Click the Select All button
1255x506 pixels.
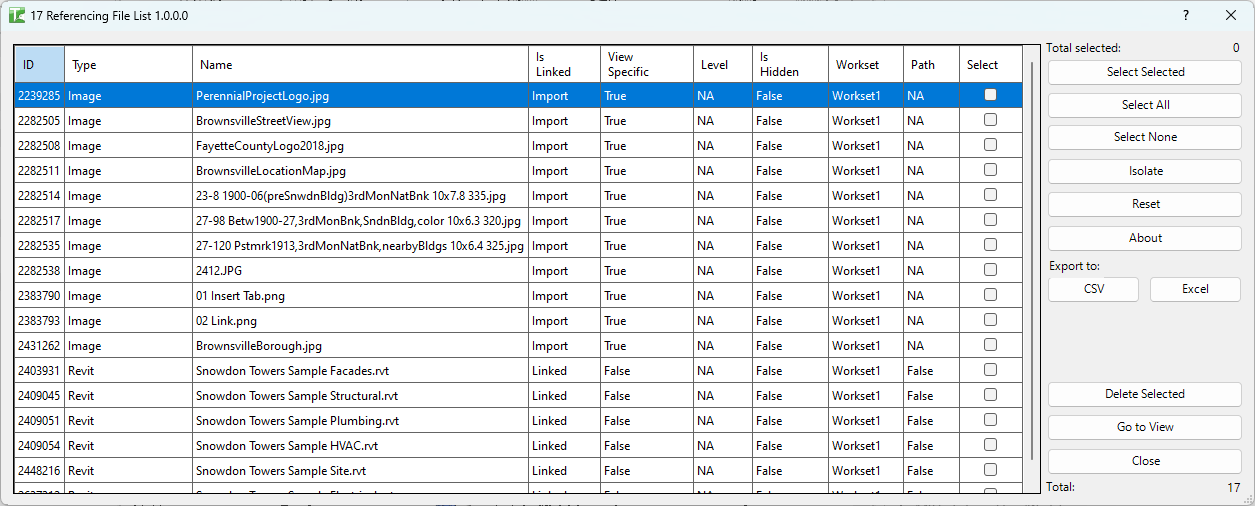tap(1145, 105)
